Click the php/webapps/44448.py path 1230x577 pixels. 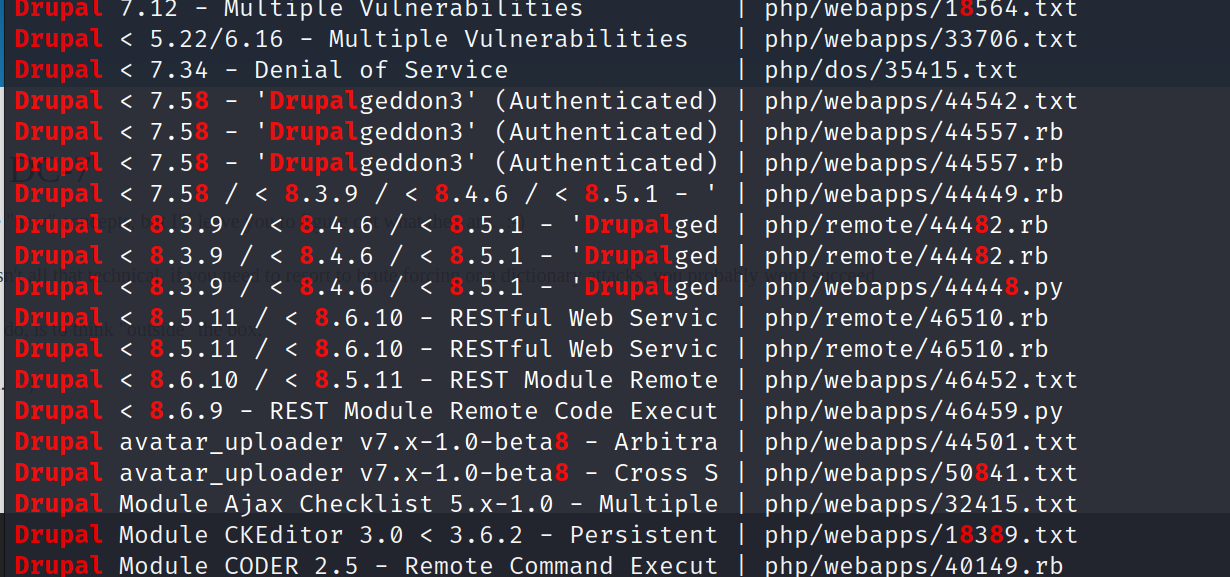914,287
